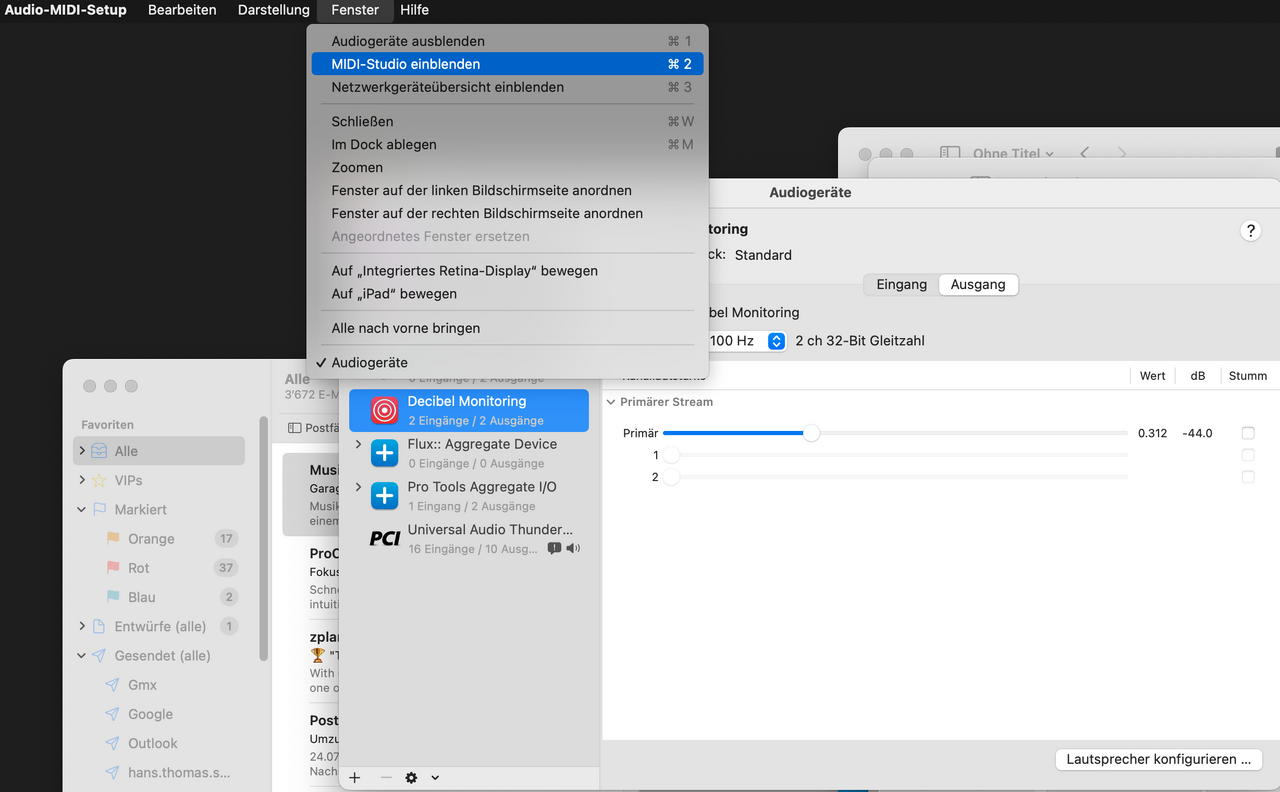1280x792 pixels.
Task: Click the help question mark in Audiogeräte
Action: pos(1250,231)
